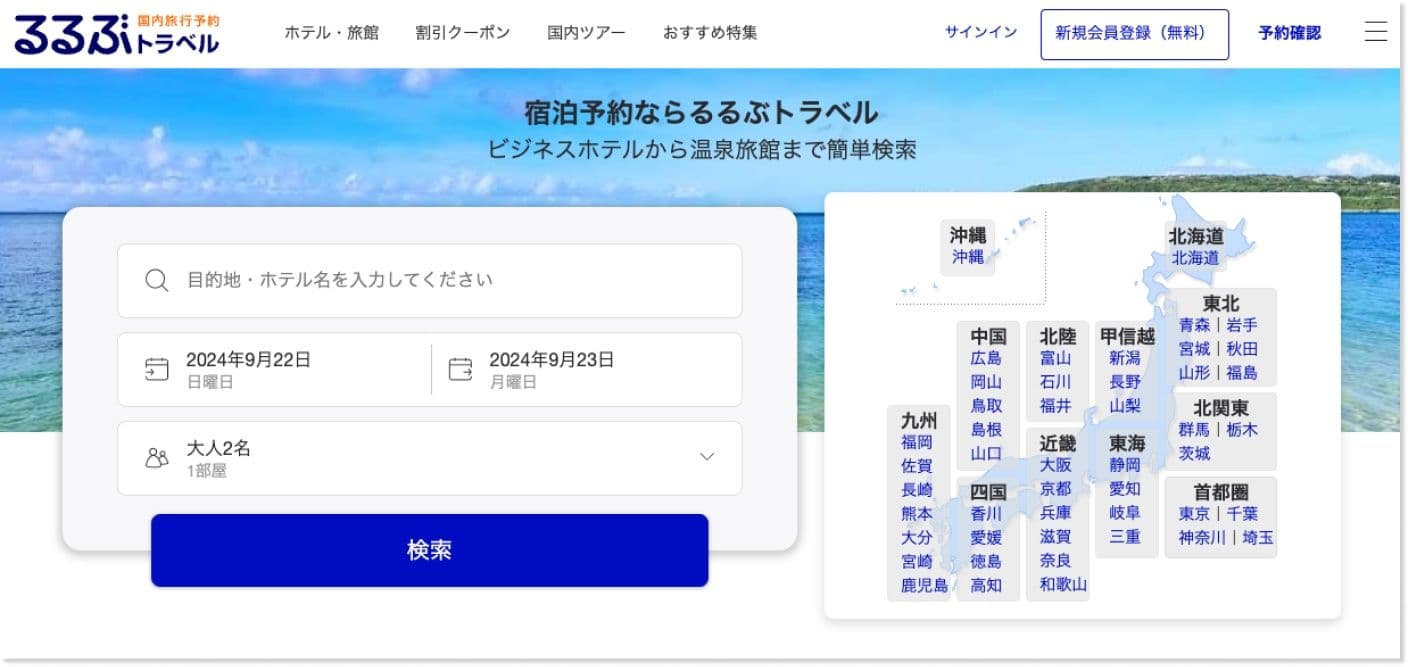Click the destination input field
This screenshot has width=1408, height=667.
coord(400,280)
